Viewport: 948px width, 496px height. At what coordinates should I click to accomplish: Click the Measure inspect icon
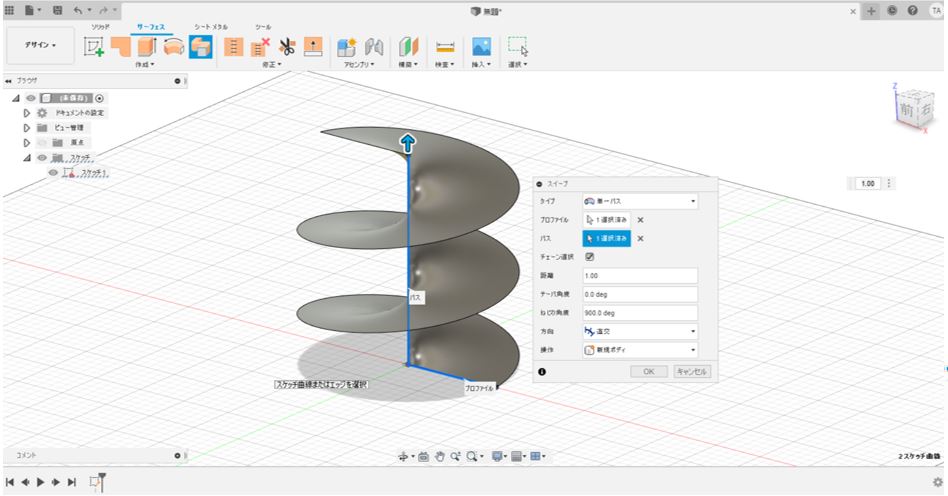click(x=445, y=47)
